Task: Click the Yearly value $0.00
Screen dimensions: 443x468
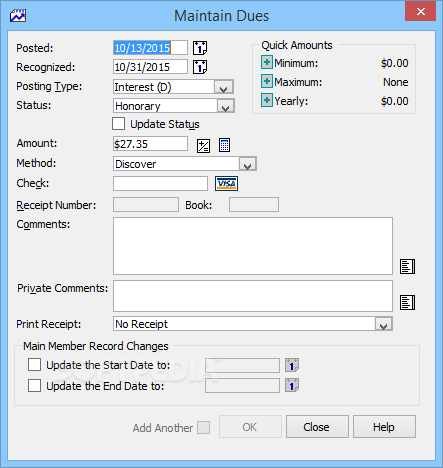Action: click(395, 101)
